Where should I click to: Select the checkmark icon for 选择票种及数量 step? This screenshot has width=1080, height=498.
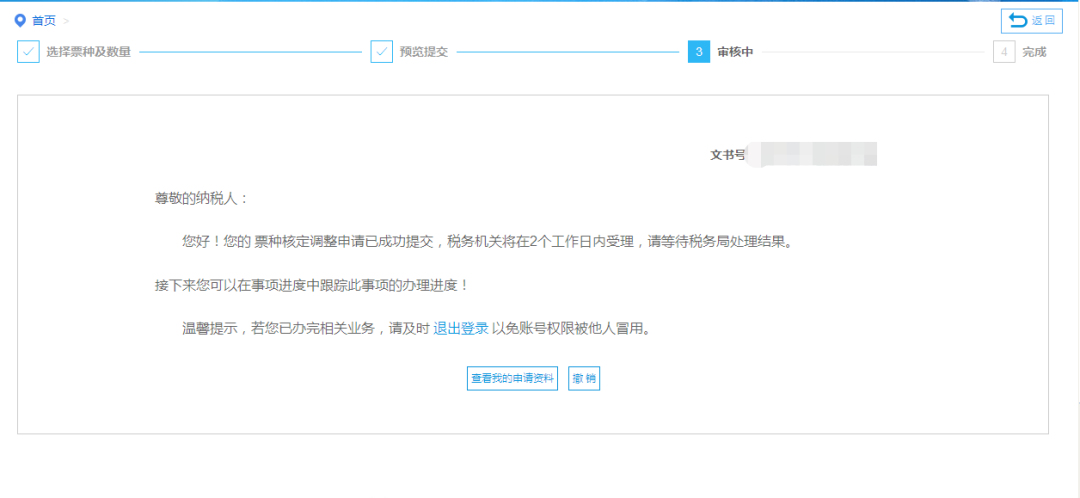(28, 52)
